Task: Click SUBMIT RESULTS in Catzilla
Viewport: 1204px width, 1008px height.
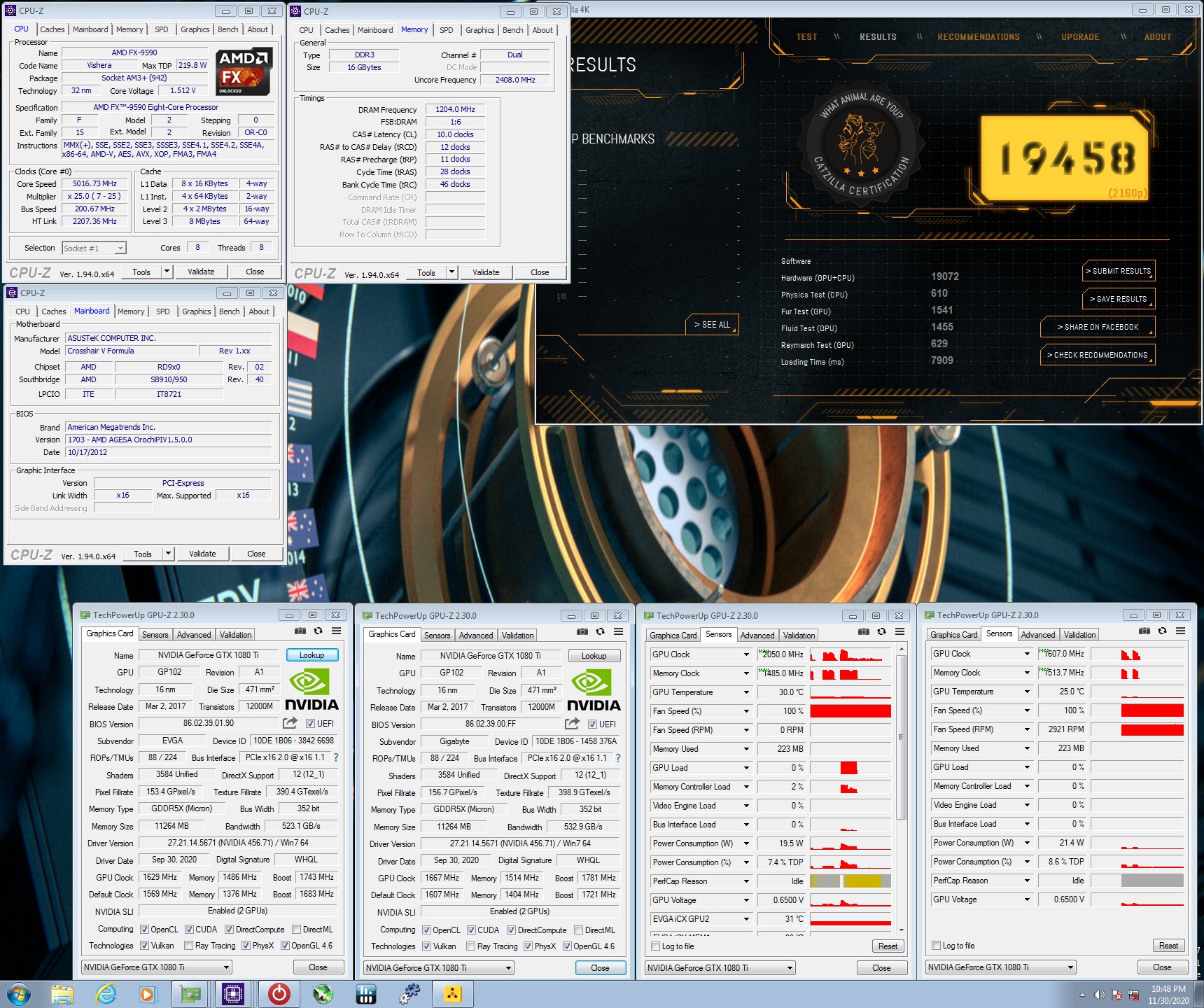Action: pyautogui.click(x=1118, y=271)
